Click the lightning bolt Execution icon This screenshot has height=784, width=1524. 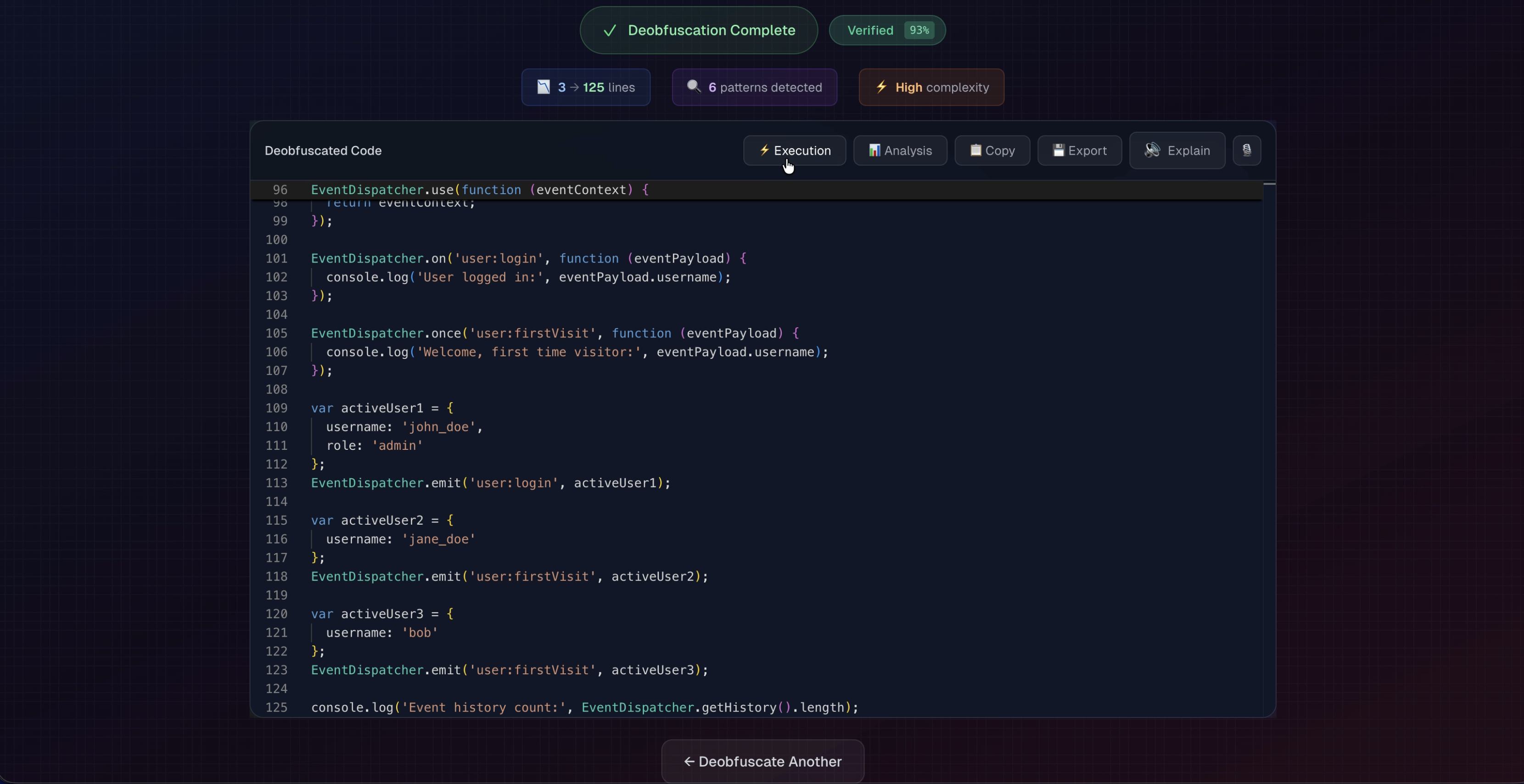pyautogui.click(x=764, y=150)
